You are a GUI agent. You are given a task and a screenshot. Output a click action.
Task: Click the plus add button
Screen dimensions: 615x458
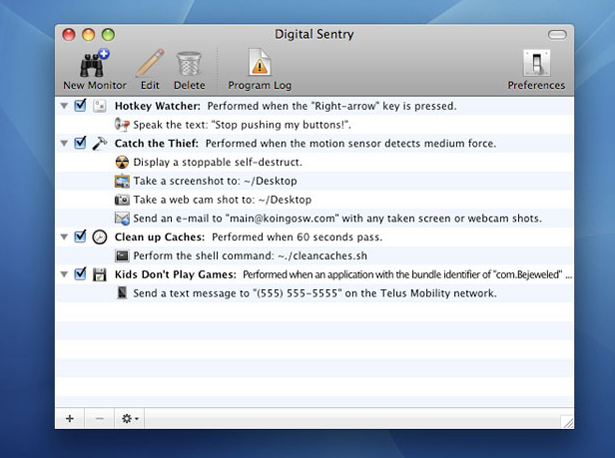pyautogui.click(x=70, y=419)
